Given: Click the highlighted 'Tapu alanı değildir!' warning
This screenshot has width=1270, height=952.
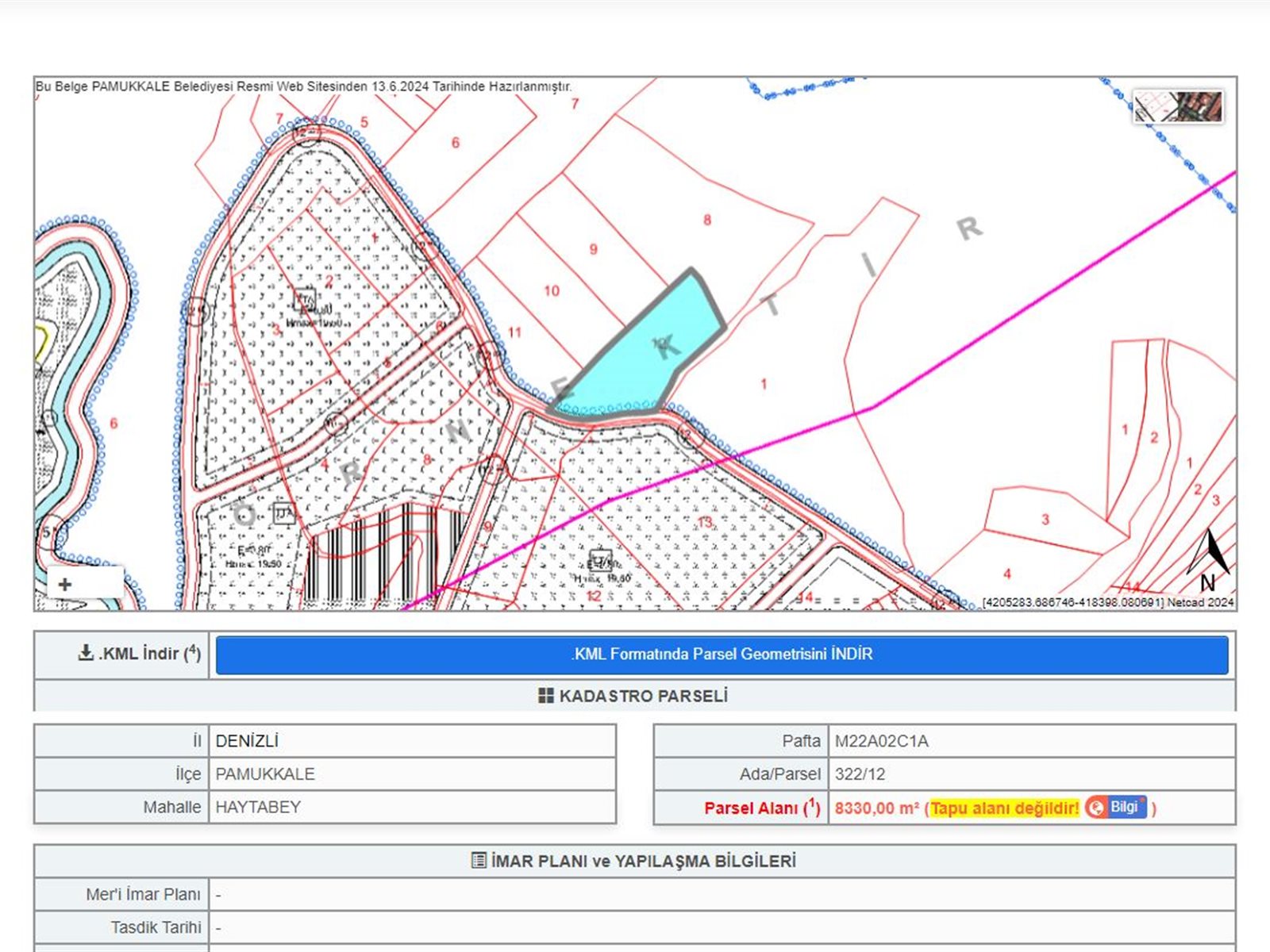Looking at the screenshot, I should pos(1004,808).
